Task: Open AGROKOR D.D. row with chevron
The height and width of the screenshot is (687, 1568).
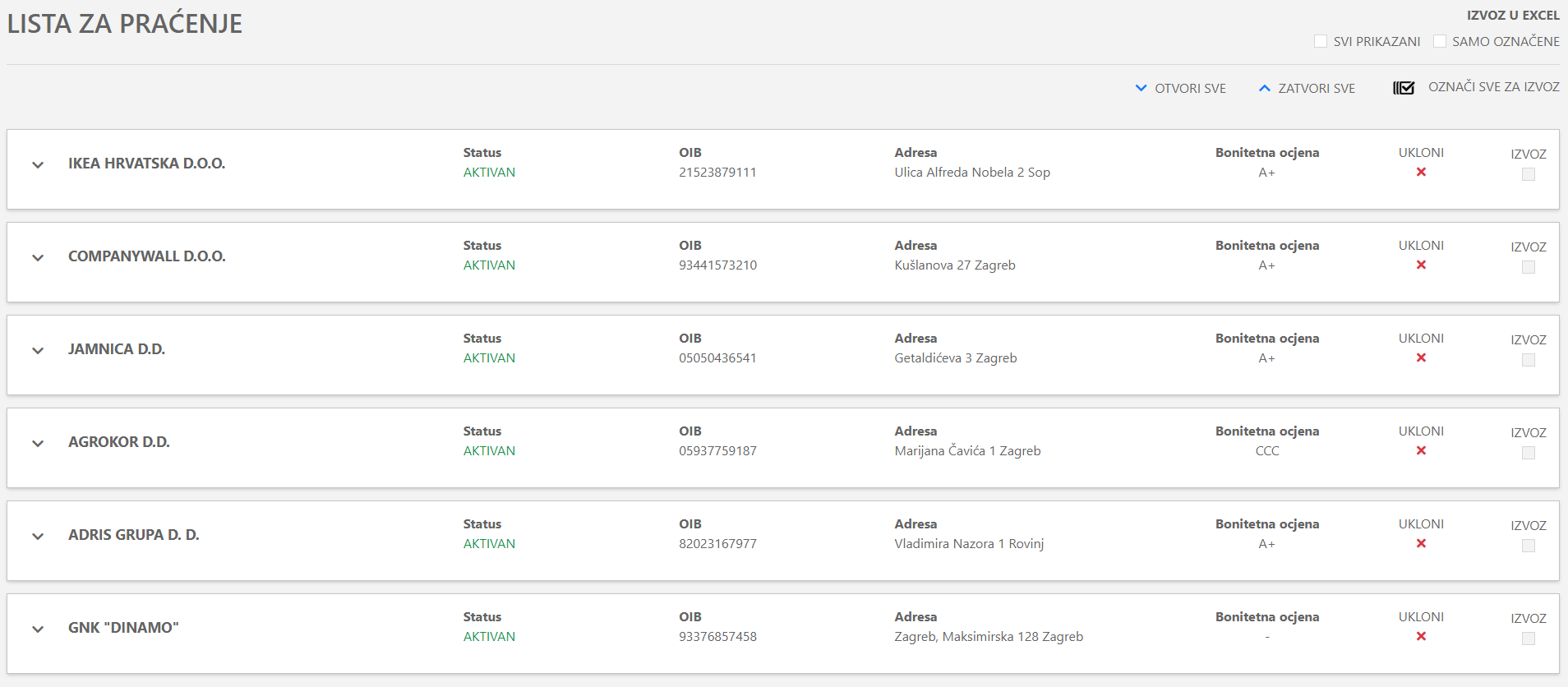Action: click(38, 444)
